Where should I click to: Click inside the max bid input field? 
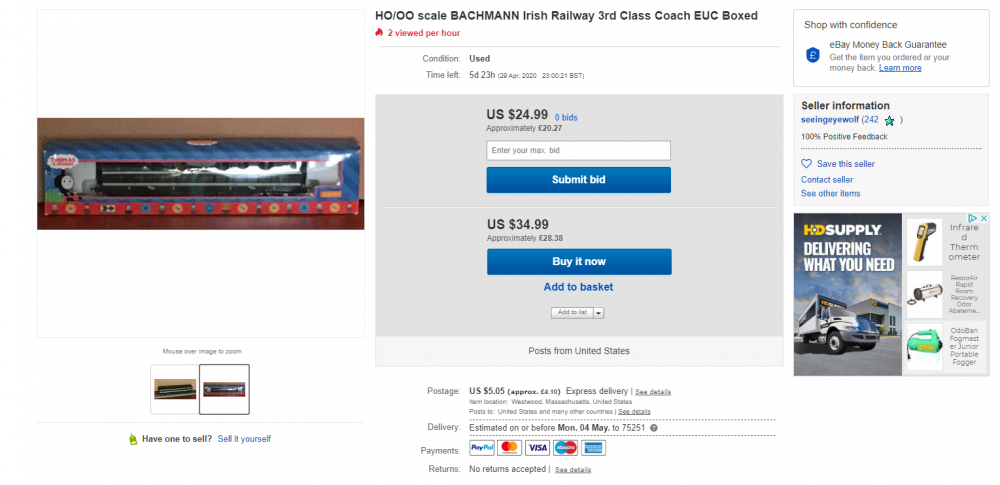point(578,151)
